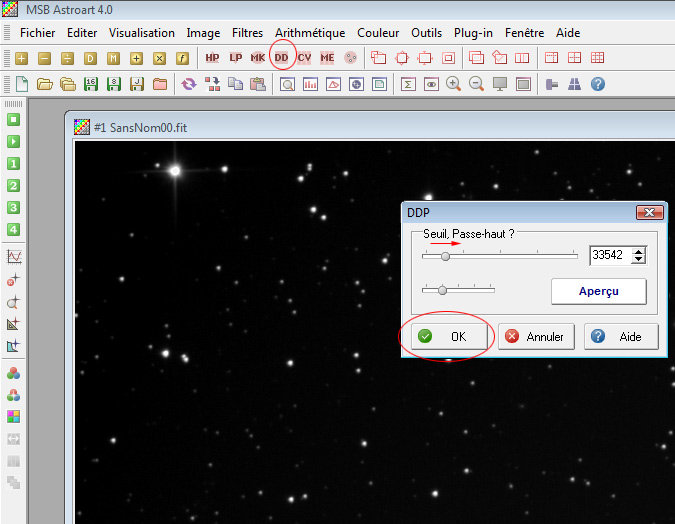Open the Plug-in menu

[473, 33]
